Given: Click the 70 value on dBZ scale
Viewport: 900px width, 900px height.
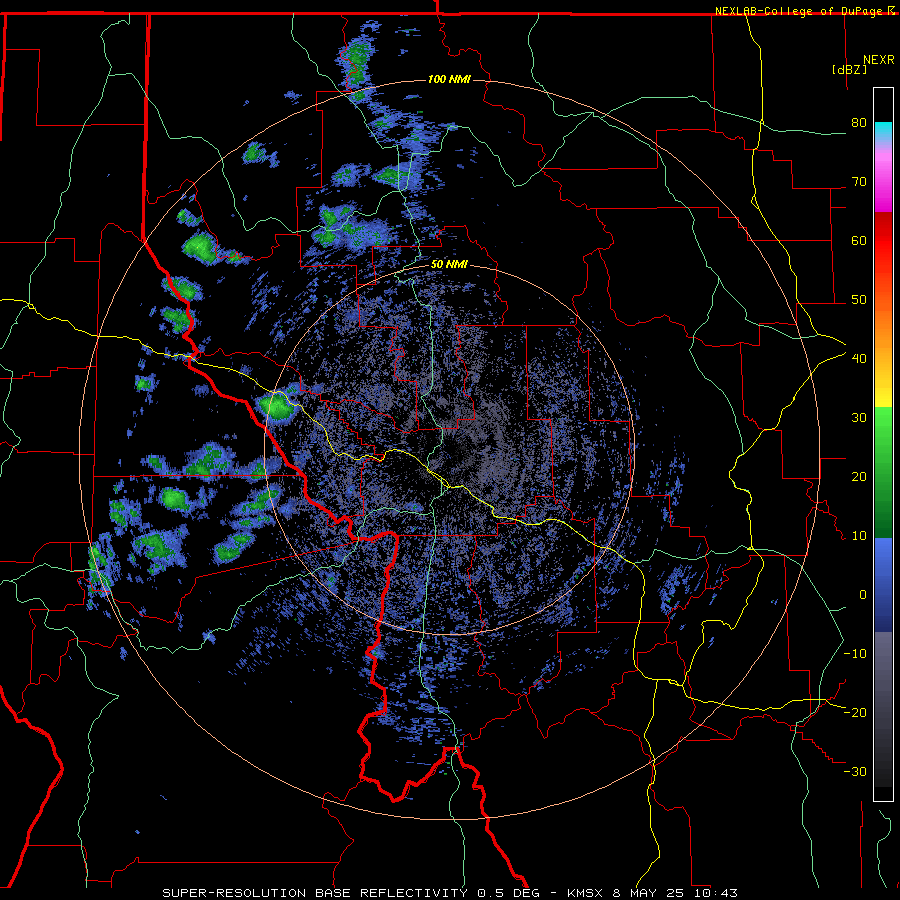Looking at the screenshot, I should click(x=859, y=182).
